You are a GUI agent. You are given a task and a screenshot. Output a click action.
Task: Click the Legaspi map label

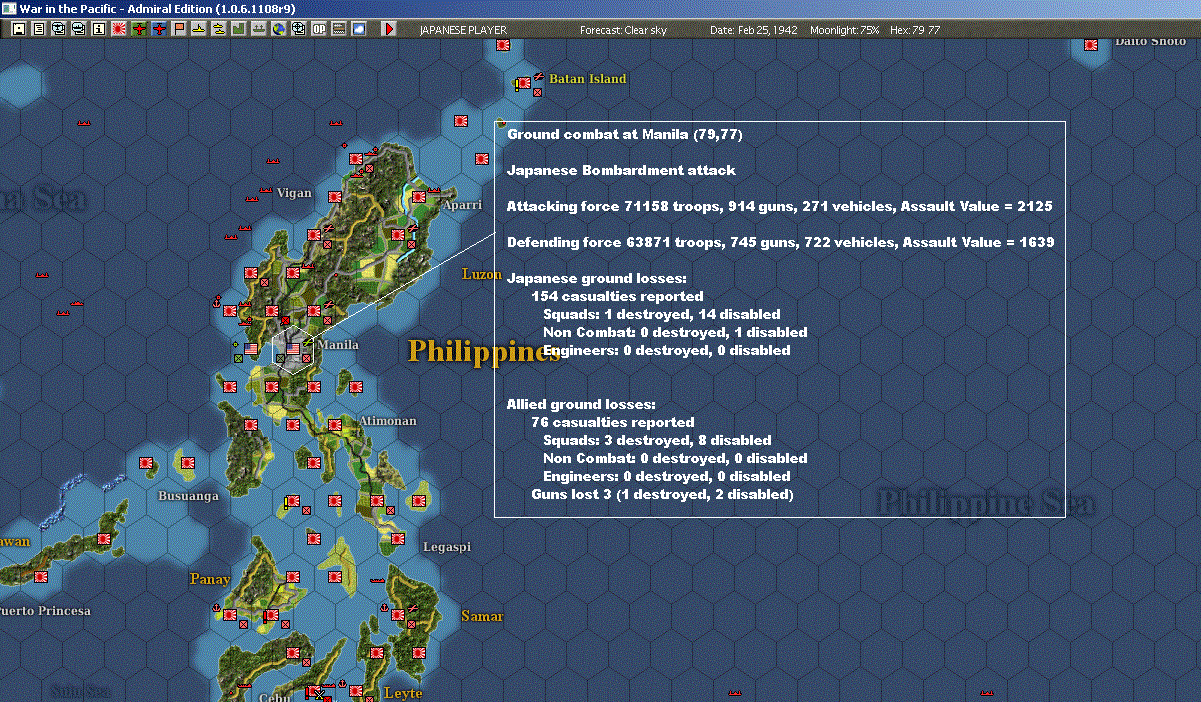[447, 548]
